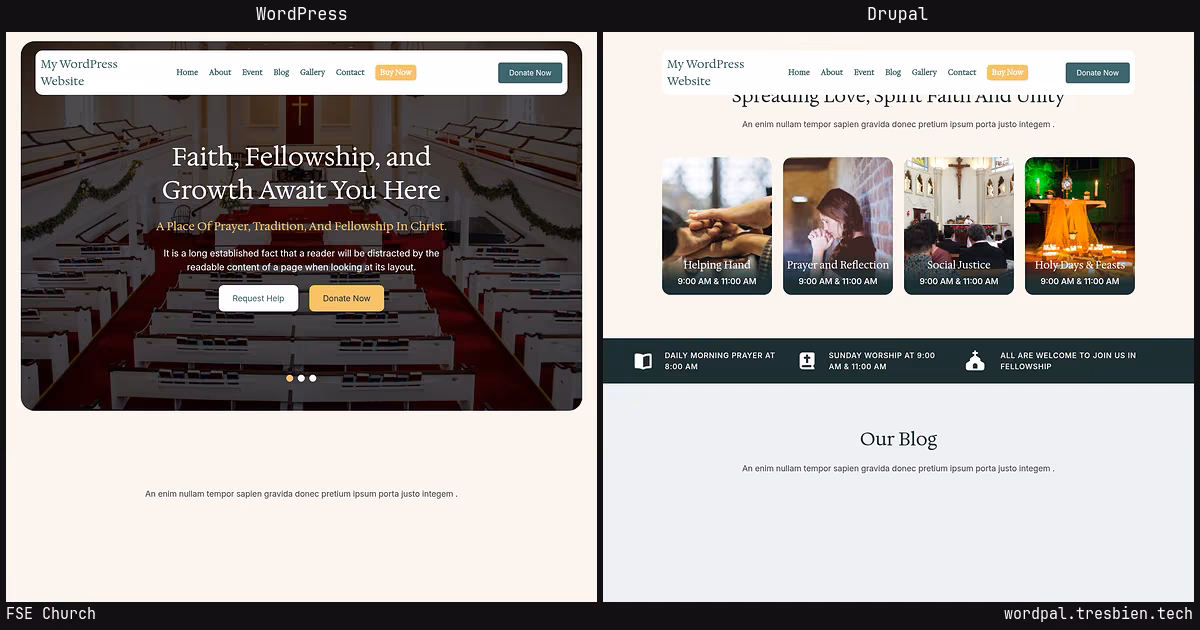The width and height of the screenshot is (1200, 630).
Task: Open Event in the WordPress pane menu
Action: point(252,72)
